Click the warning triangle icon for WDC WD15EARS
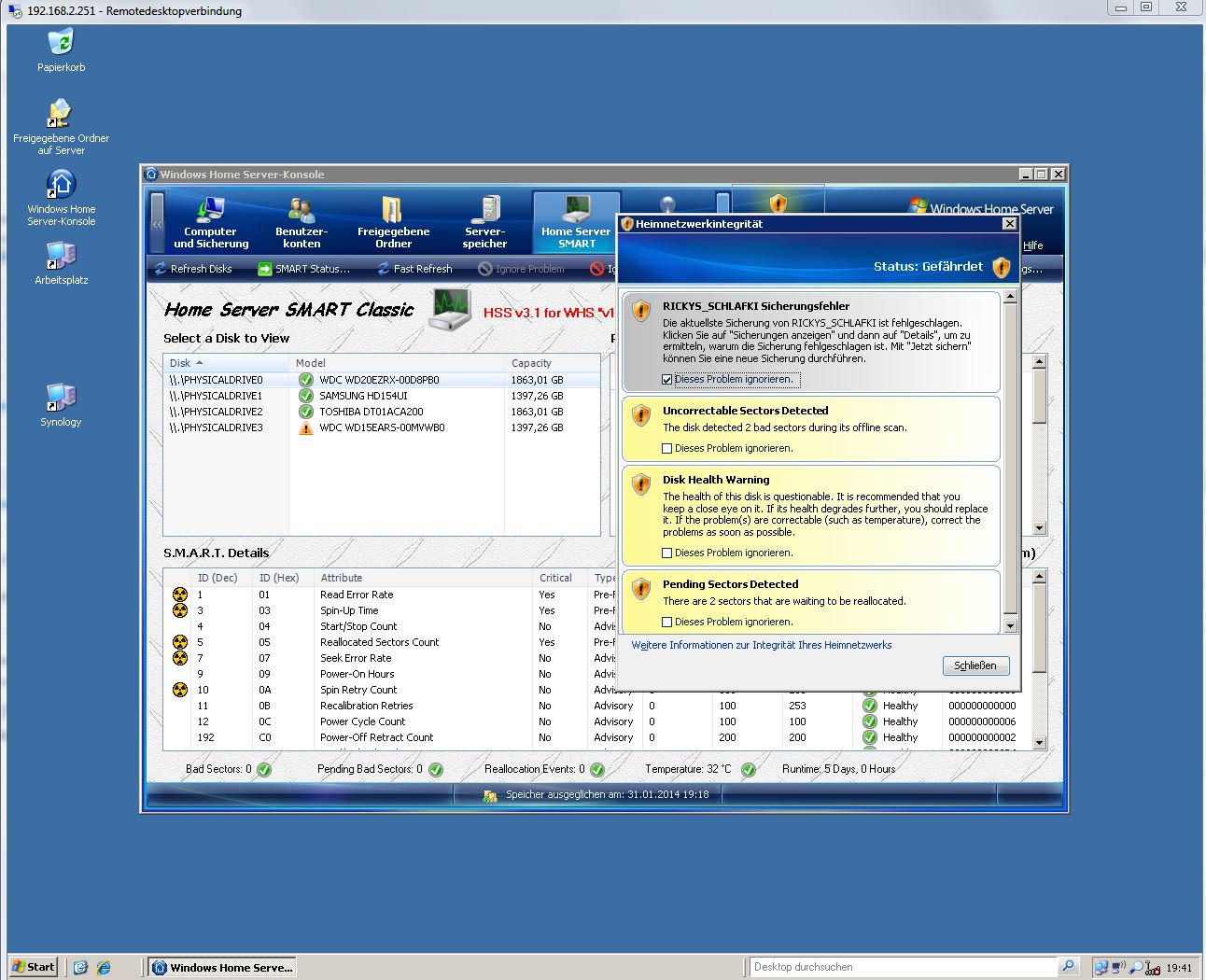Image resolution: width=1206 pixels, height=980 pixels. tap(305, 427)
